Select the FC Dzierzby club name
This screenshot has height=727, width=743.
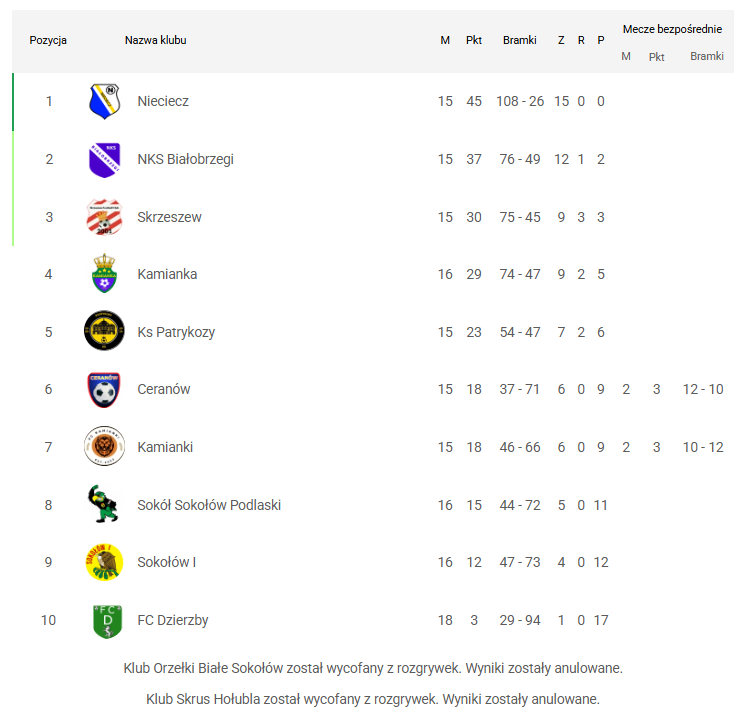click(x=172, y=620)
